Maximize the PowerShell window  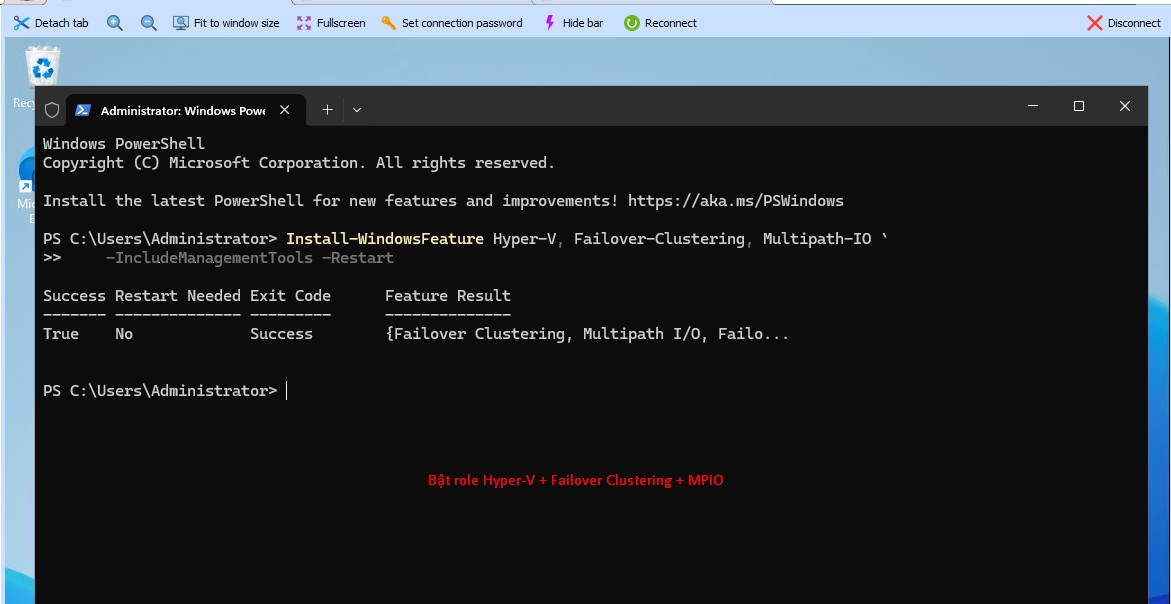1078,106
